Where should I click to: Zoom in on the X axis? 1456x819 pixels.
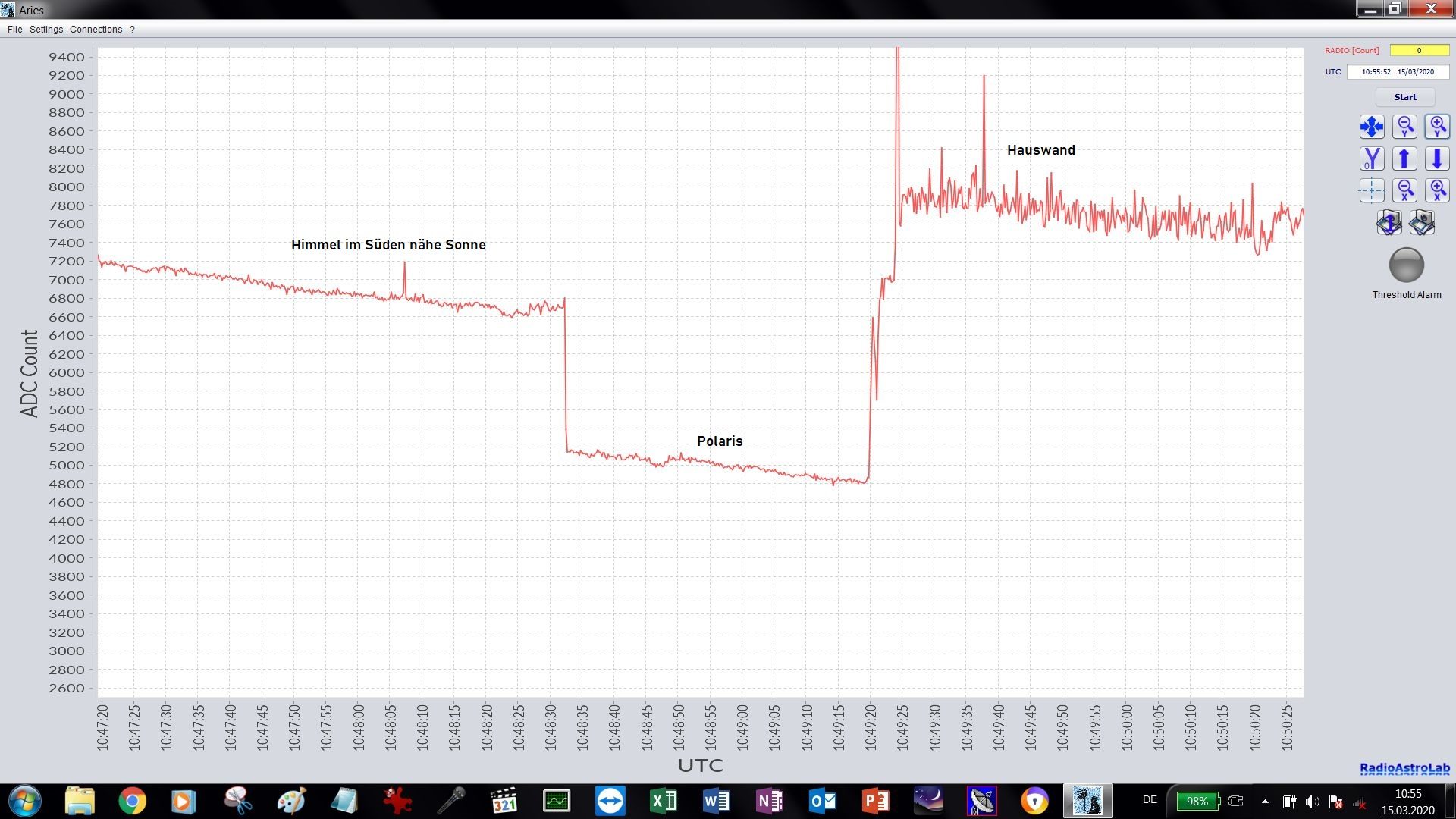click(1437, 190)
